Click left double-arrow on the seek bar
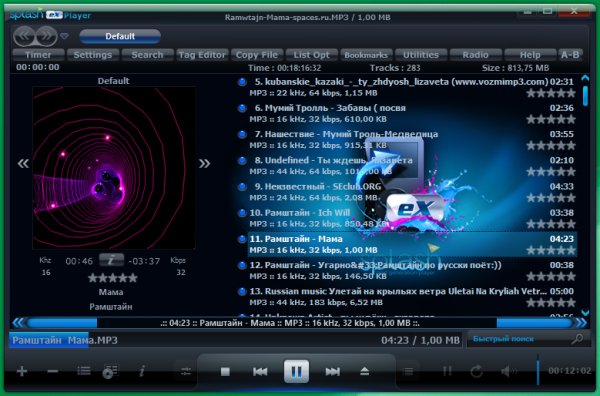 point(18,323)
